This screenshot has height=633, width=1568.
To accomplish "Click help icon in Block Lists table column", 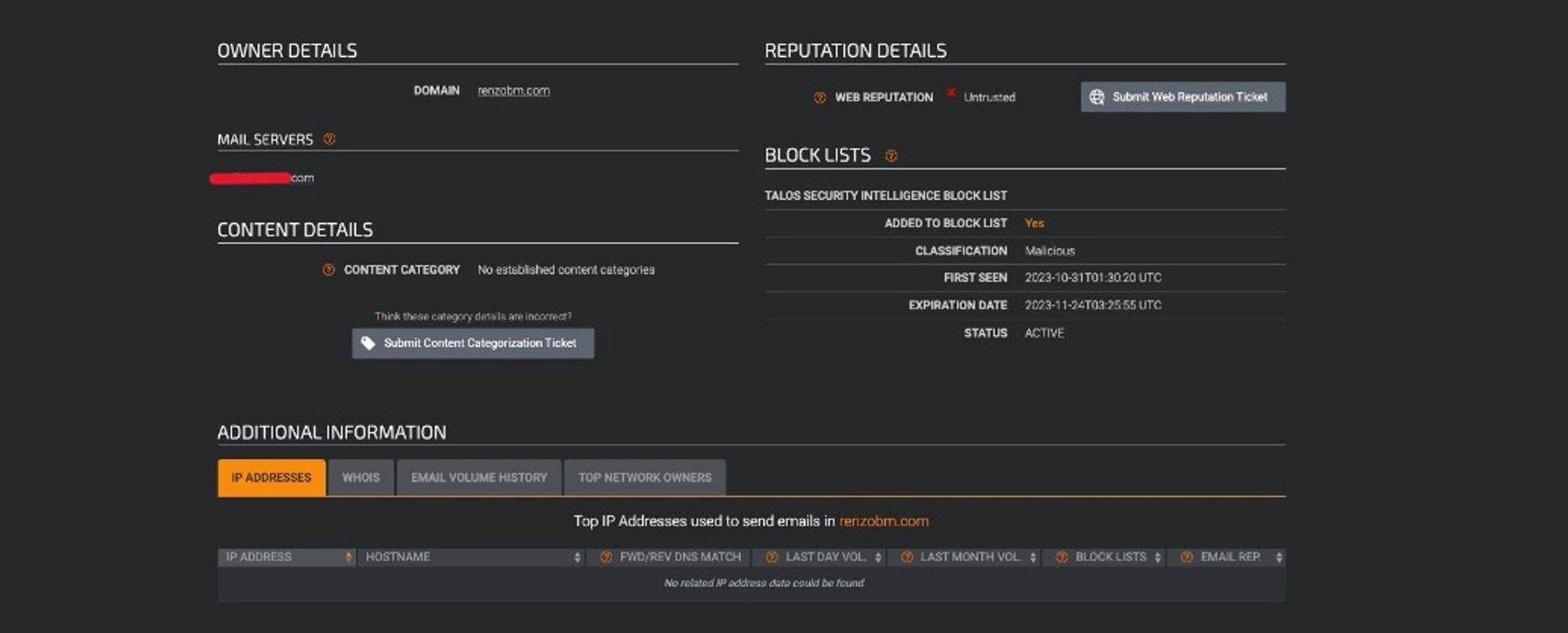I will (x=1061, y=558).
